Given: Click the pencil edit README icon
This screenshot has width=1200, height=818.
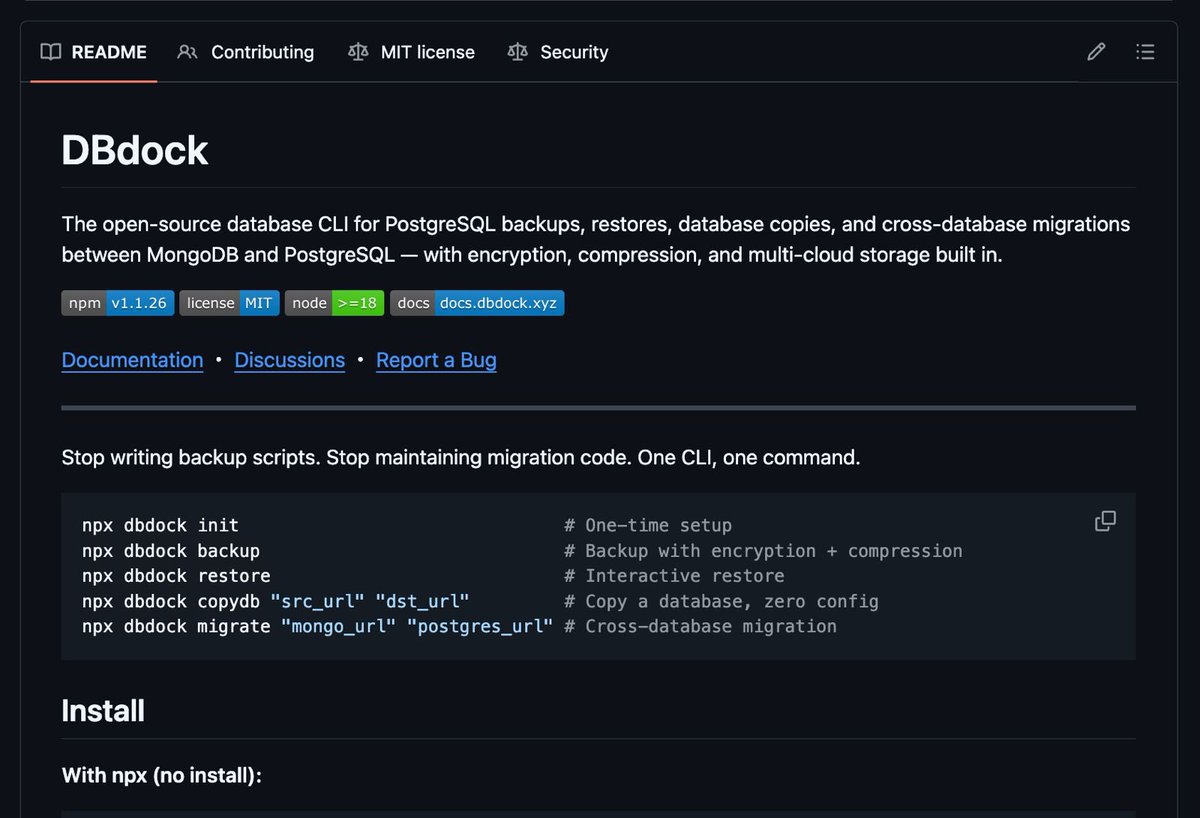Looking at the screenshot, I should (1096, 52).
